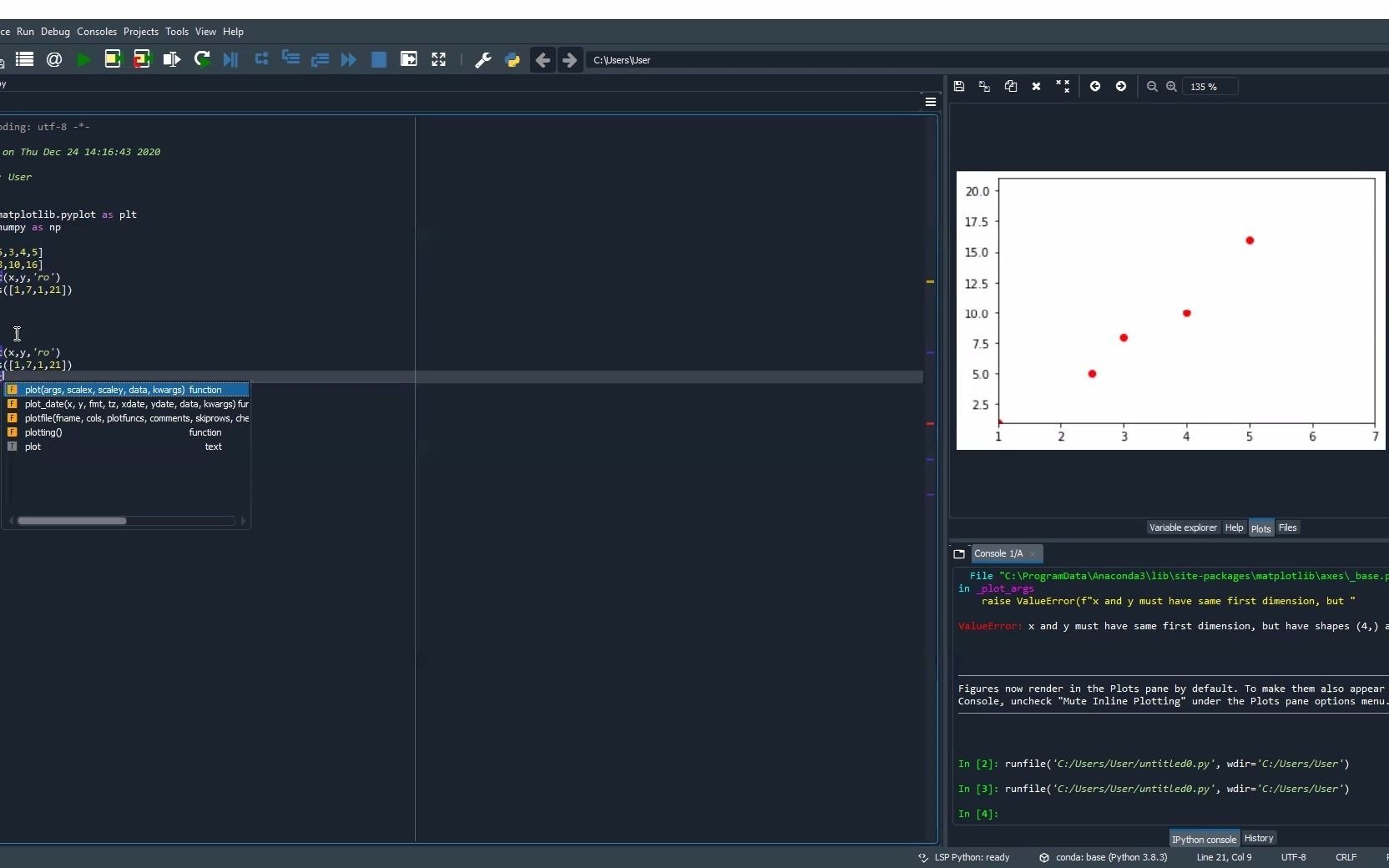Switch to the History tab
The image size is (1389, 868).
(1259, 838)
